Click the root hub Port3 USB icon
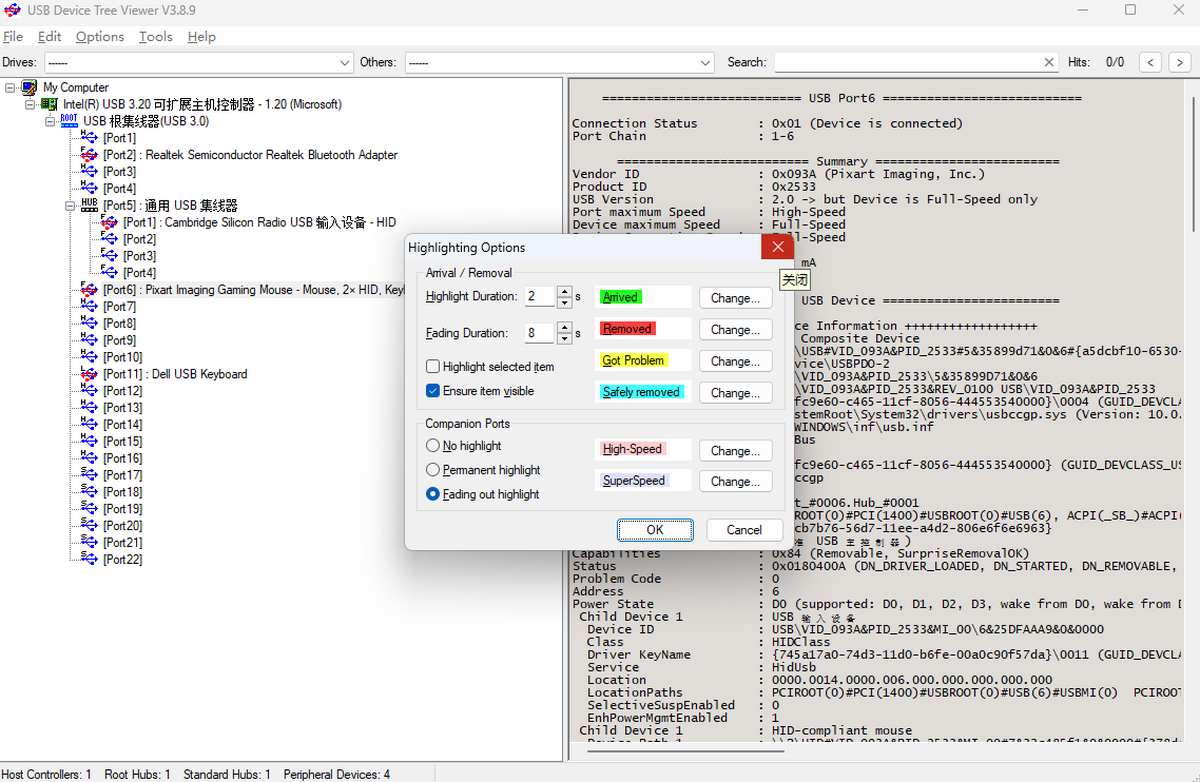The image size is (1200, 782). point(89,172)
